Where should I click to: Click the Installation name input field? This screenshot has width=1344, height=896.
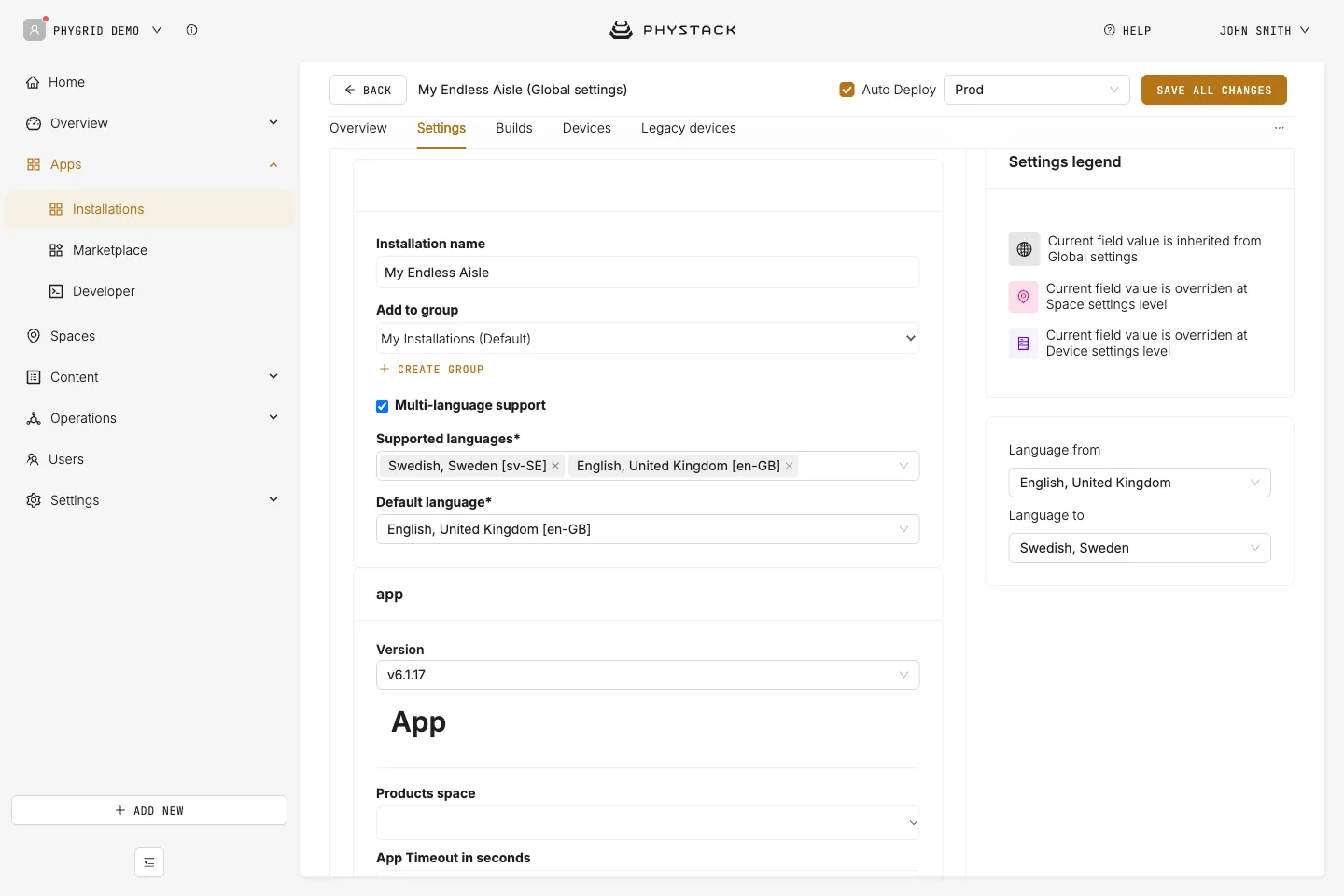(648, 273)
